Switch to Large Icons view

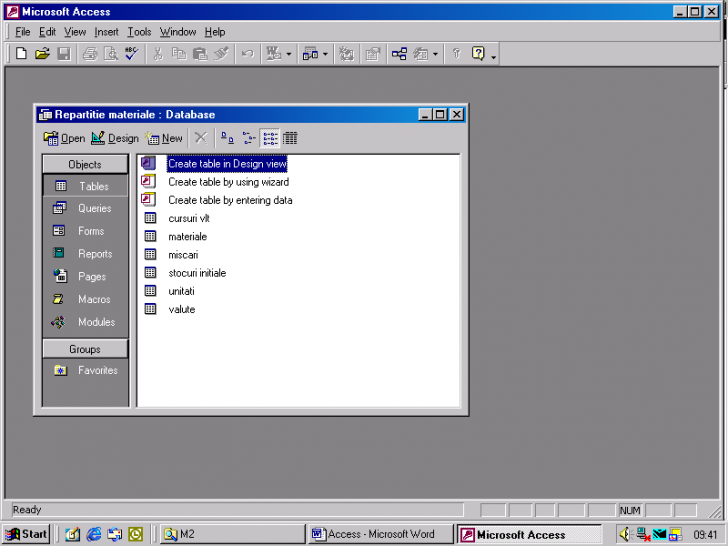pos(227,138)
